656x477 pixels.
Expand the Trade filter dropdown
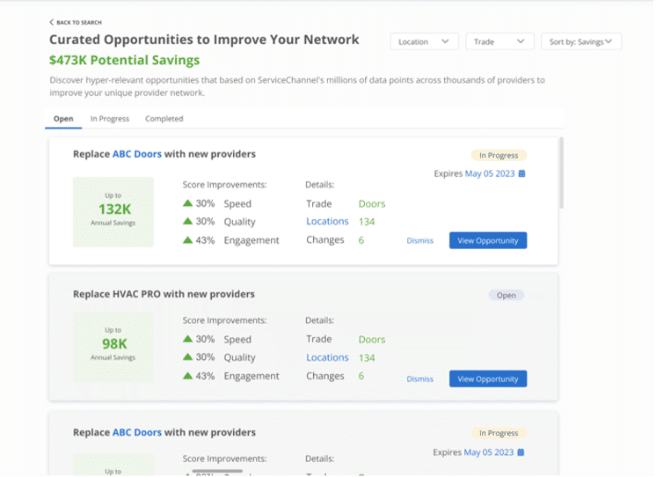[499, 42]
